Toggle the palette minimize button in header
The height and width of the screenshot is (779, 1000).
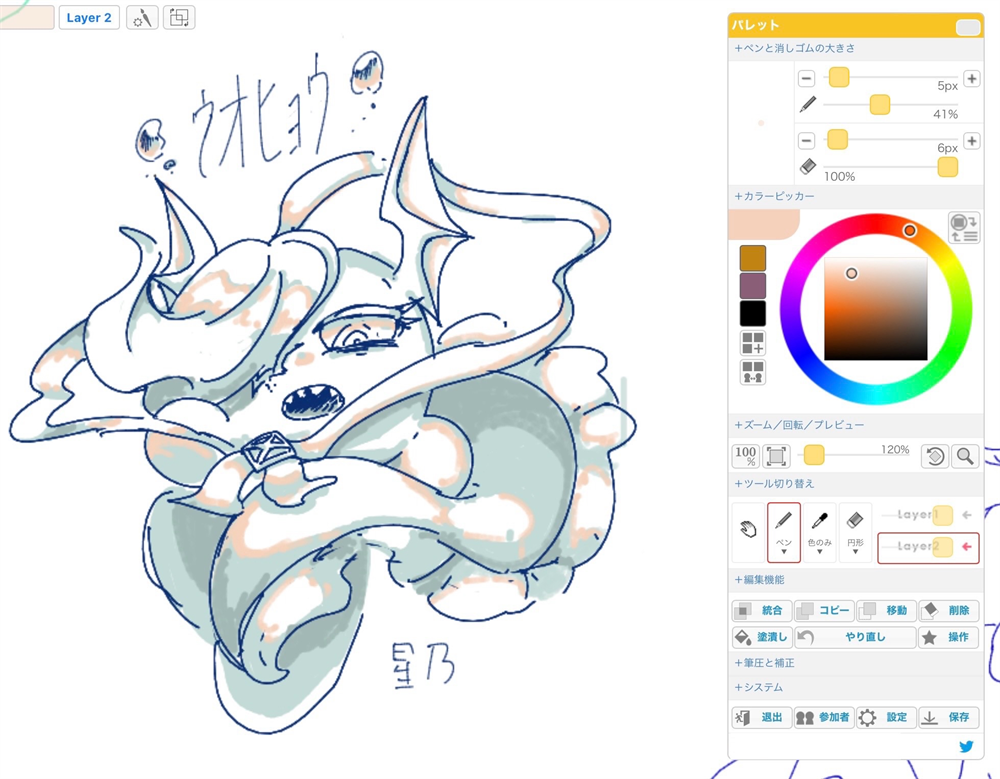tap(967, 27)
